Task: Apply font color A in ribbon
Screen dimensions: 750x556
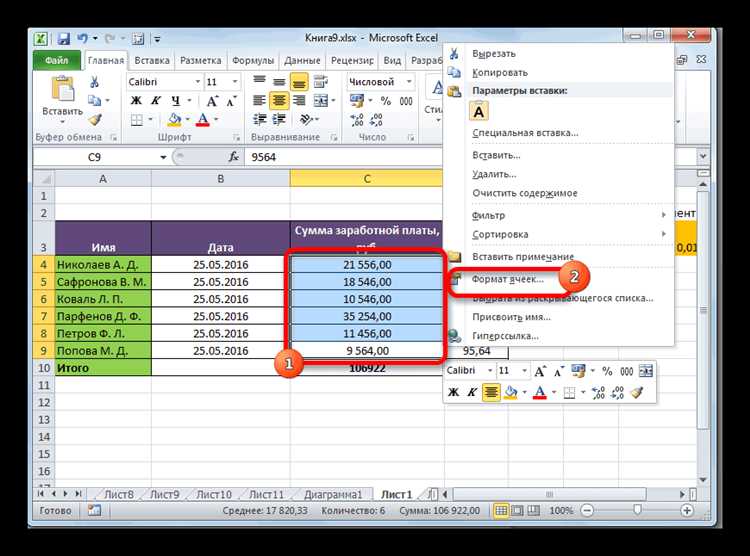Action: click(x=203, y=120)
